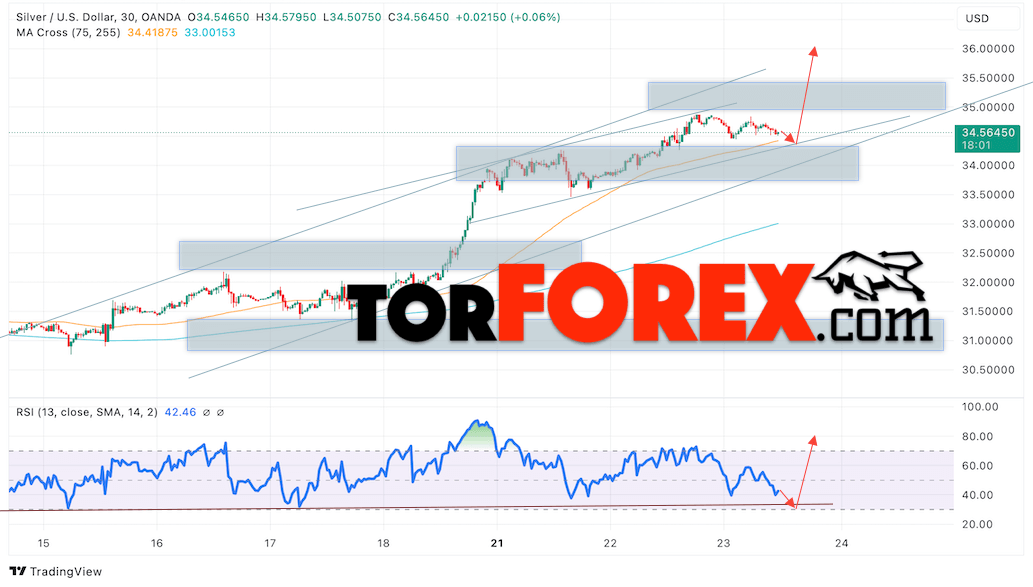
Task: Open the USD currency selector
Action: (988, 18)
